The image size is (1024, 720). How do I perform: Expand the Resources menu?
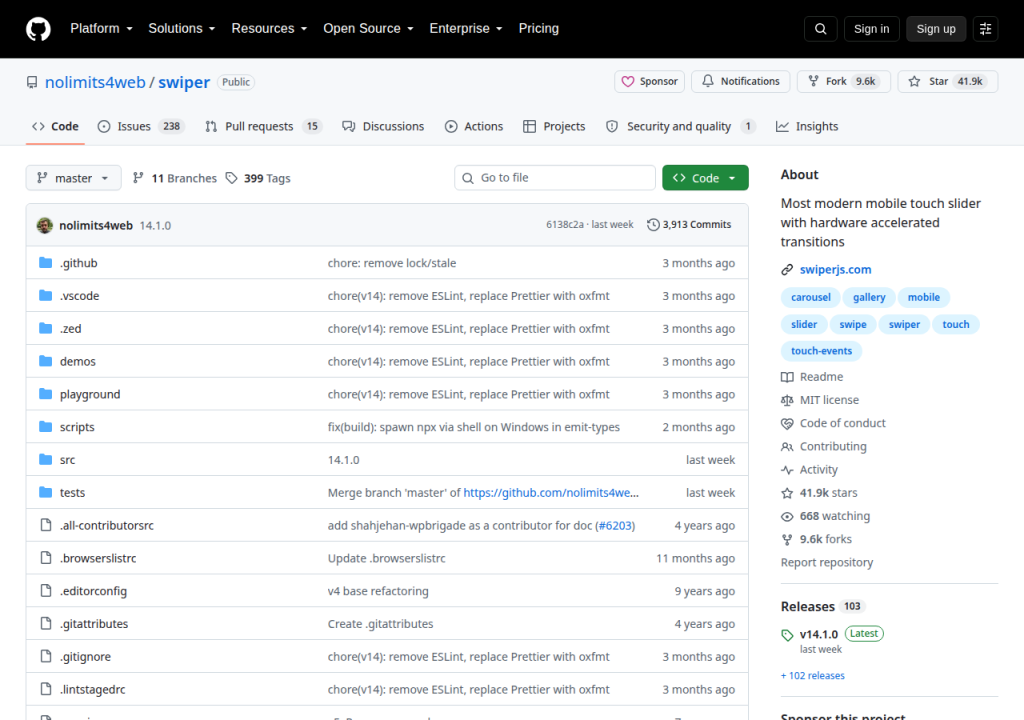[269, 29]
